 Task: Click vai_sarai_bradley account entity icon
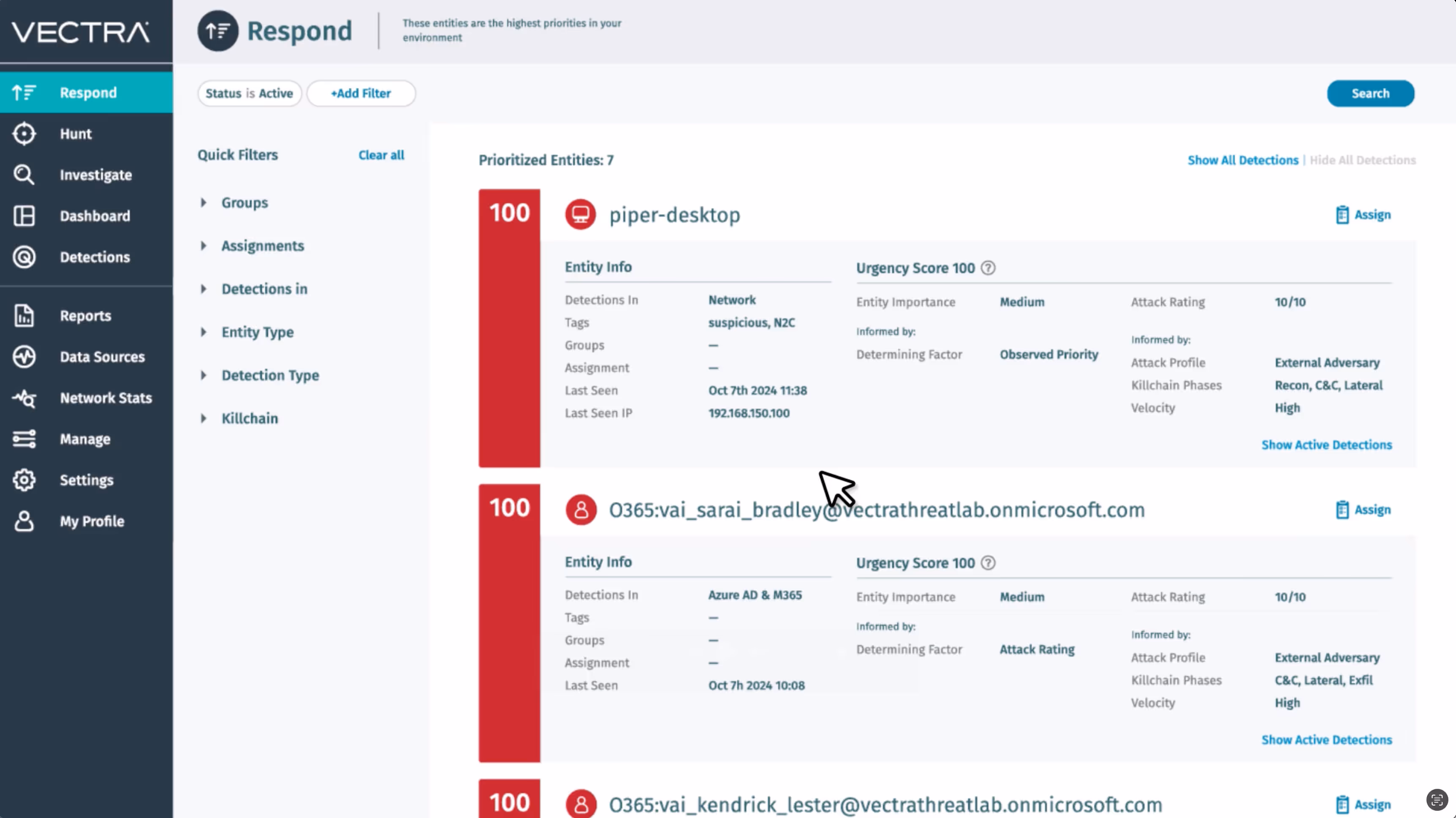click(x=581, y=510)
